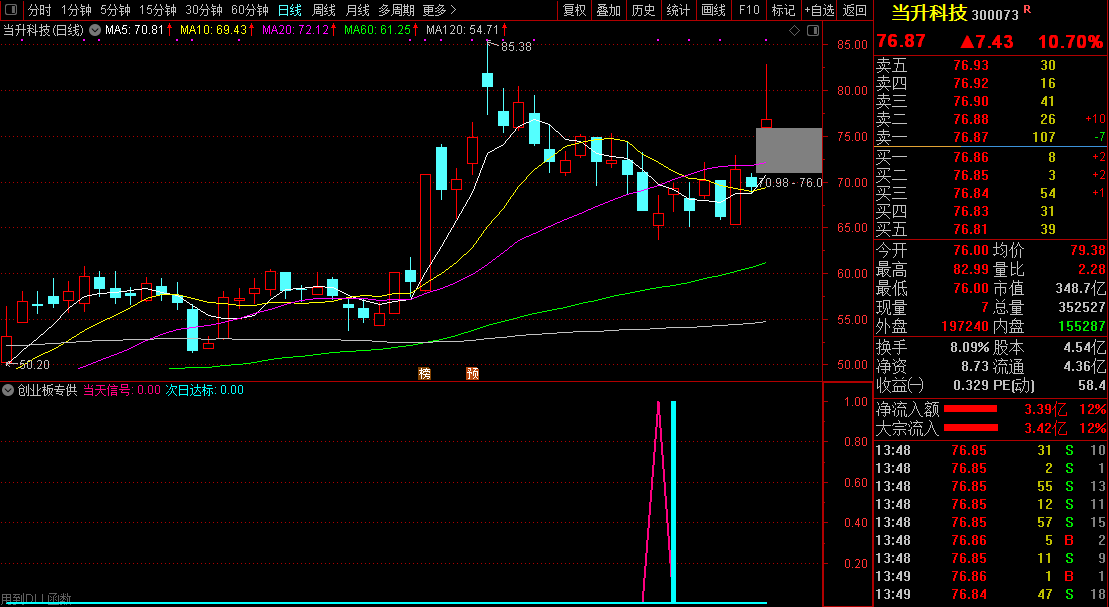
Task: Click the panel layout icon at top-left
Action: 9,10
